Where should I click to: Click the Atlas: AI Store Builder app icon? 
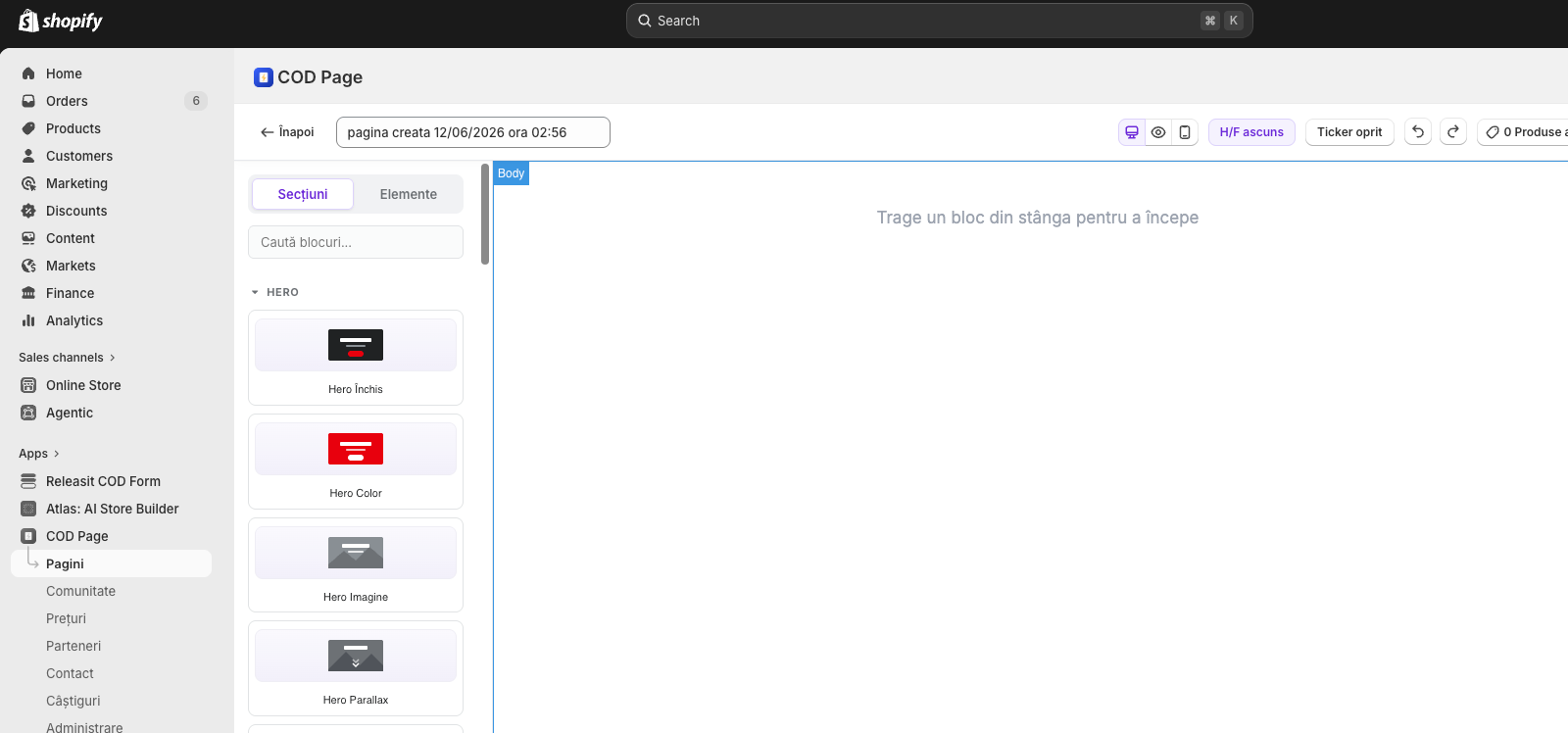click(28, 509)
